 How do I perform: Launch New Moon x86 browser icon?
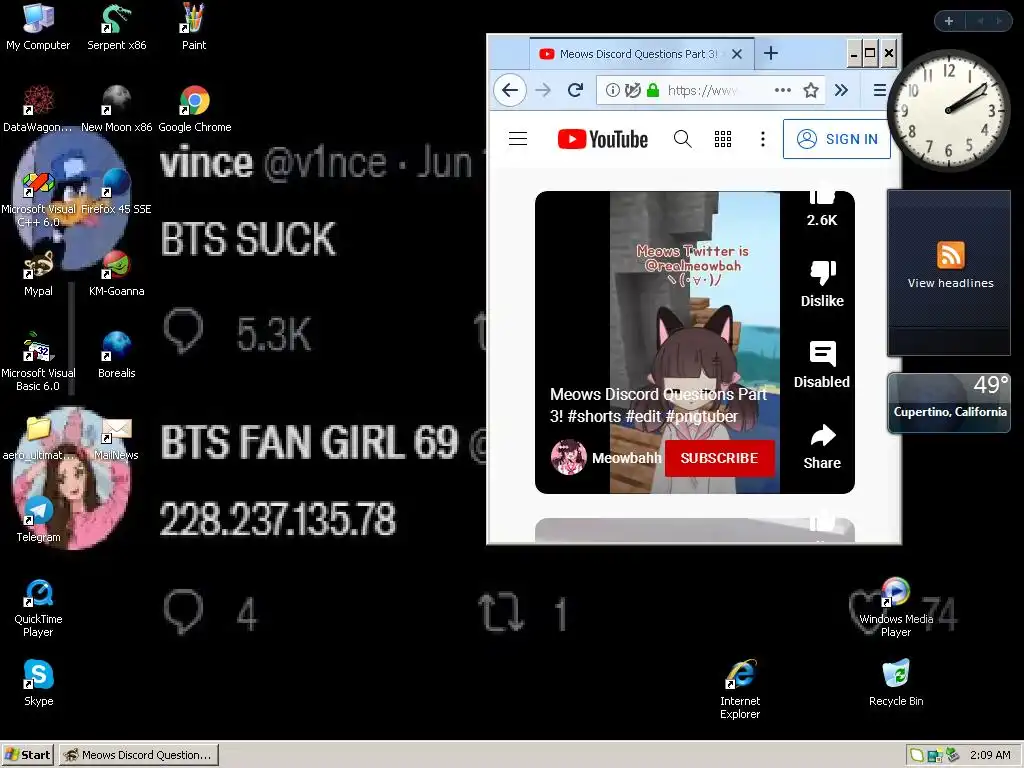tap(116, 109)
